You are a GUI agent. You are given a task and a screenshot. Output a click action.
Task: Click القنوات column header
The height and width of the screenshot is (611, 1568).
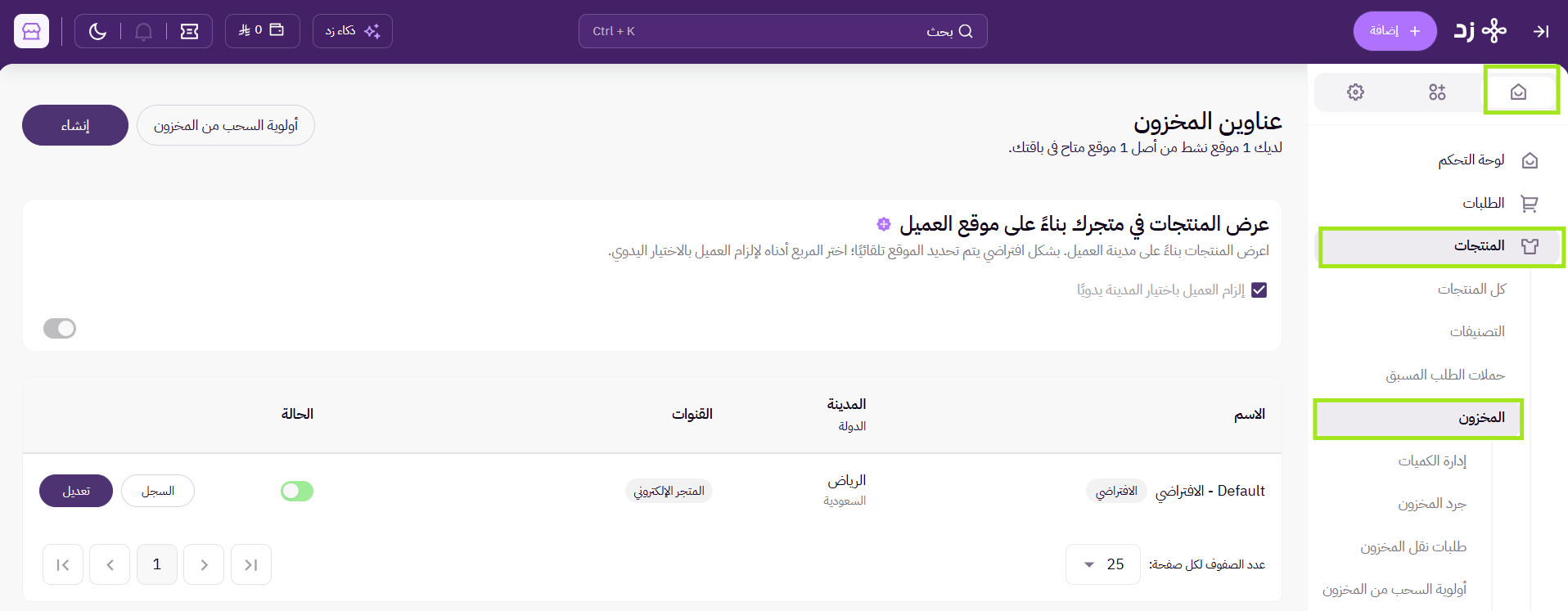click(692, 414)
